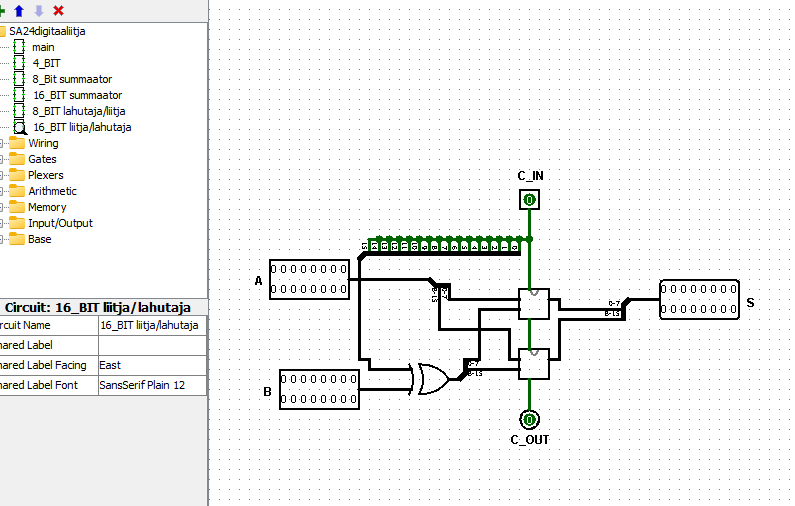Toggle the C_IN input pin value

point(529,200)
